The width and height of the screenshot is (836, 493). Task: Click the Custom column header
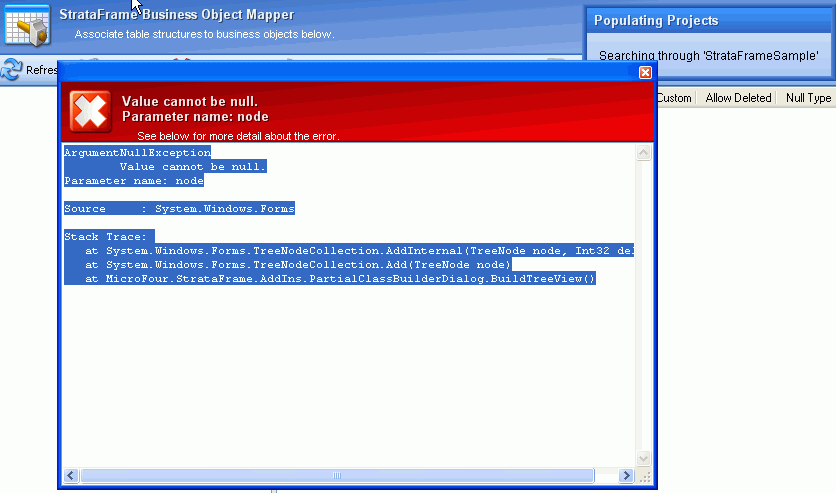[674, 98]
